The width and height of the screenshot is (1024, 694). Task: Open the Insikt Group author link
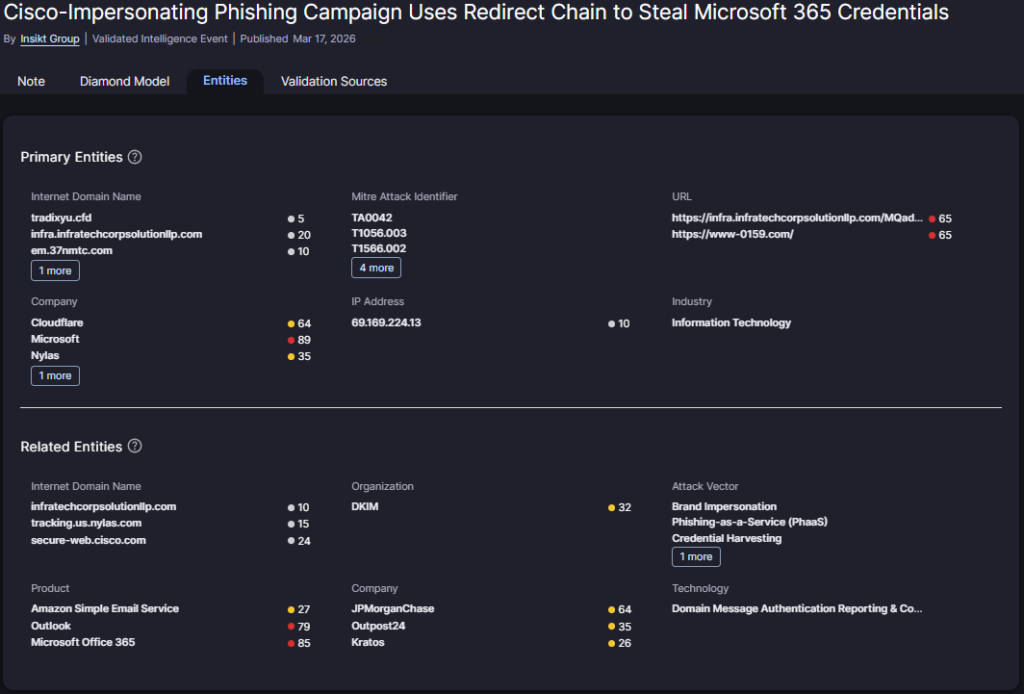pyautogui.click(x=50, y=39)
